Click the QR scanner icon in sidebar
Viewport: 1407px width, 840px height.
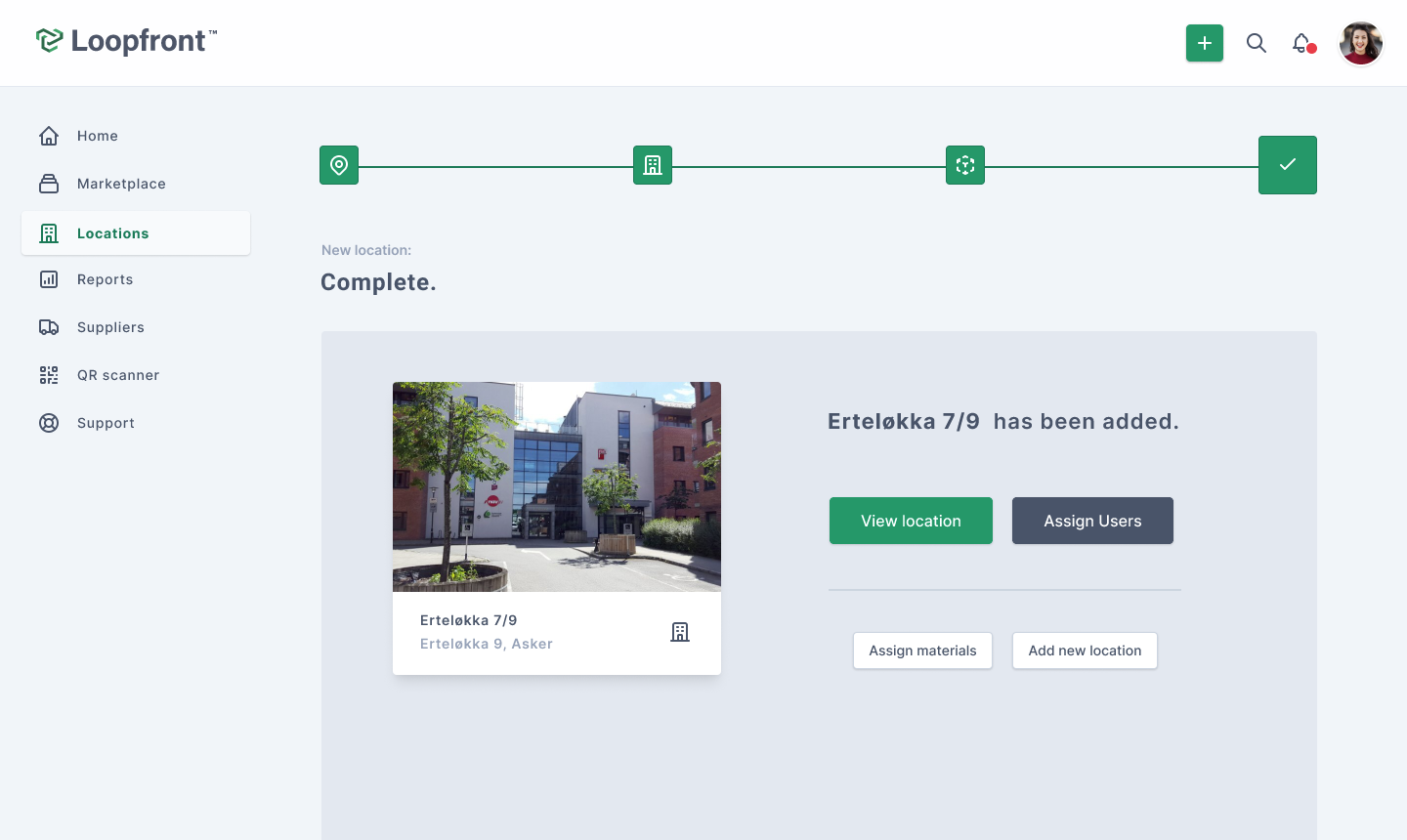point(49,375)
